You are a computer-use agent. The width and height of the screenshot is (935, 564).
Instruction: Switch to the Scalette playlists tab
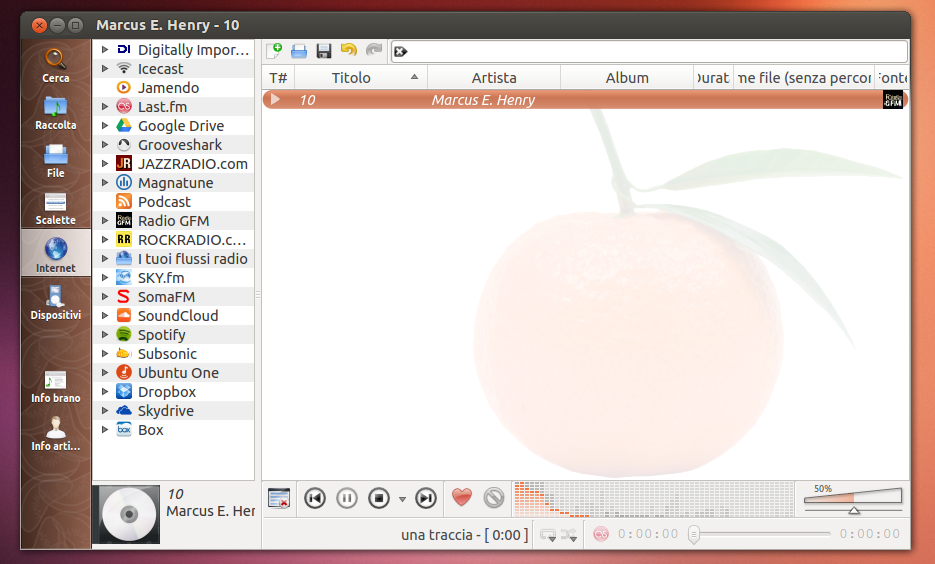(x=55, y=208)
